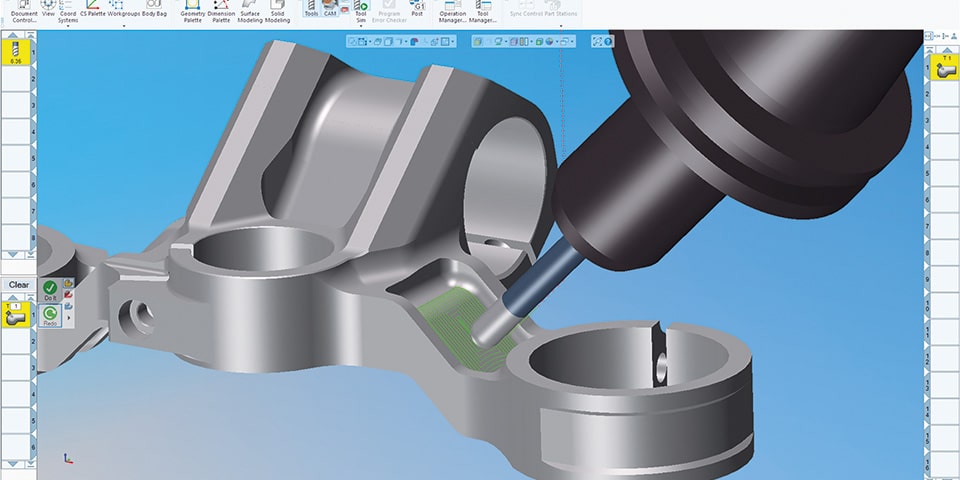Open the Document Control menu
Image resolution: width=960 pixels, height=480 pixels.
tap(24, 14)
